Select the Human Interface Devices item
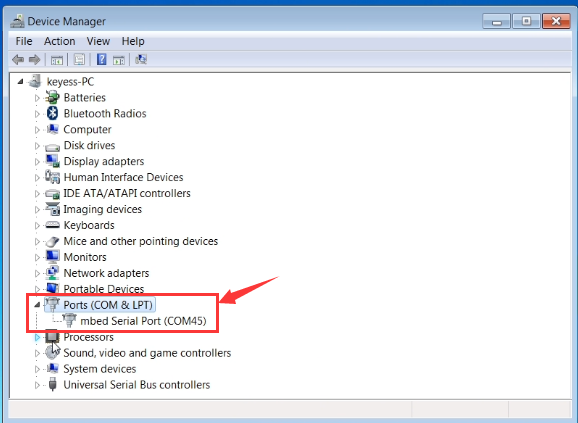 (123, 177)
